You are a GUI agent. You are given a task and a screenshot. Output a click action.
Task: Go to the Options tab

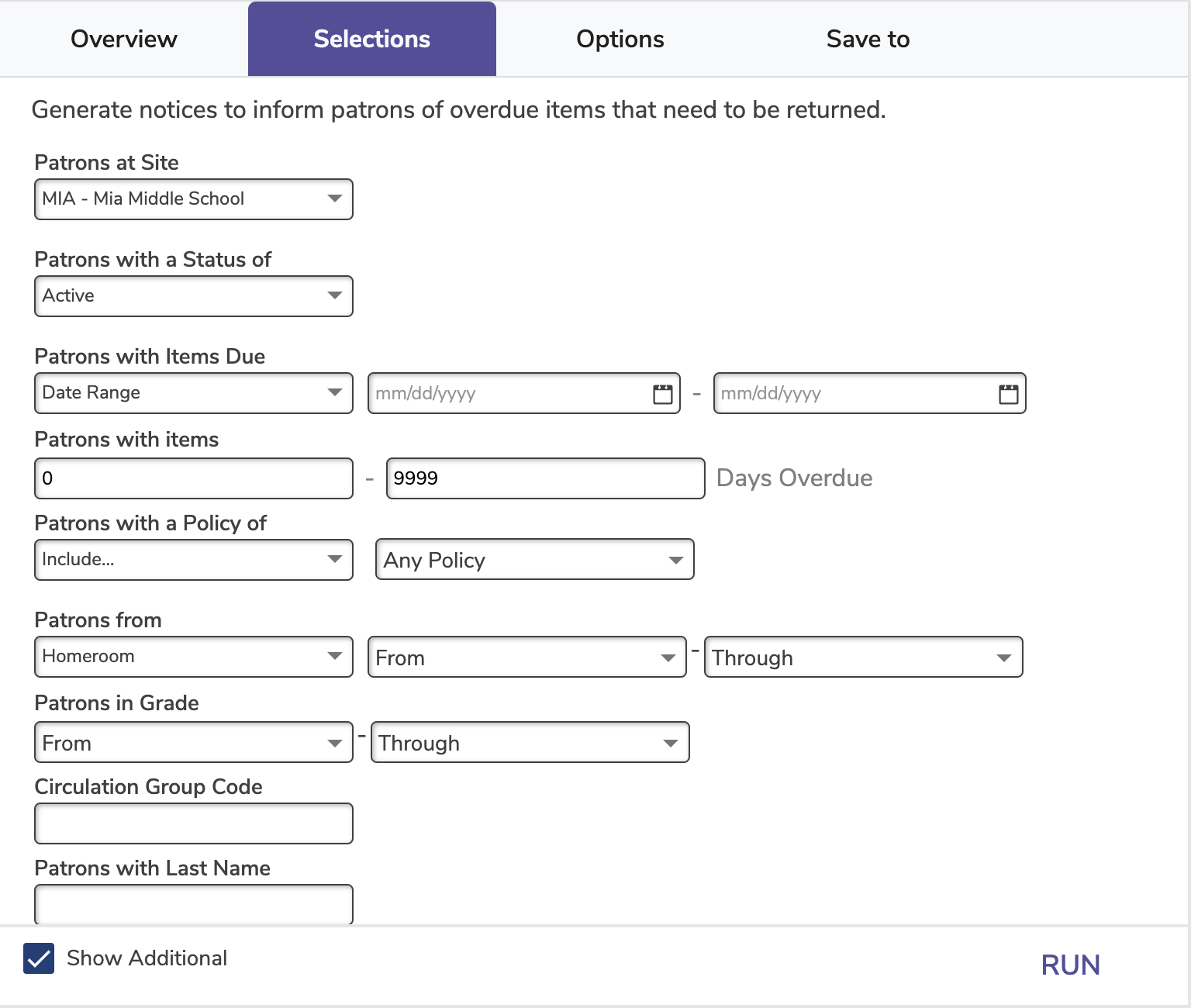click(x=620, y=39)
